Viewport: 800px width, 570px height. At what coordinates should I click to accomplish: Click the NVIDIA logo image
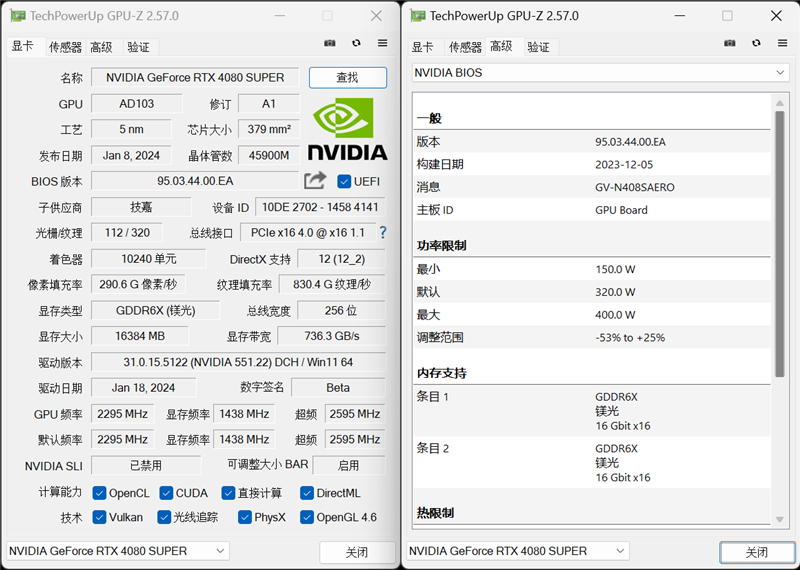(347, 128)
